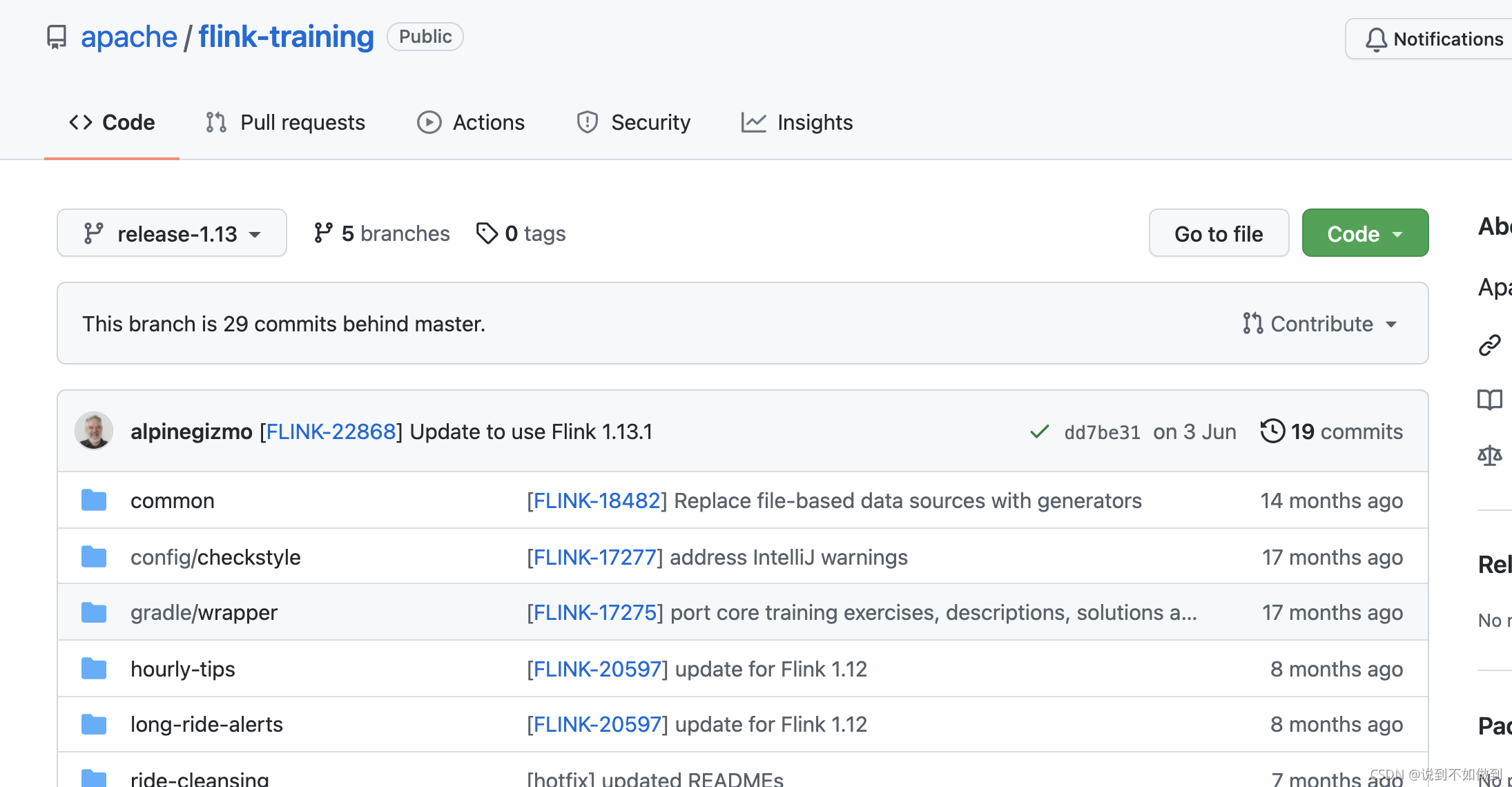Open the FLINK-18482 issue link
The height and width of the screenshot is (787, 1512).
click(597, 501)
